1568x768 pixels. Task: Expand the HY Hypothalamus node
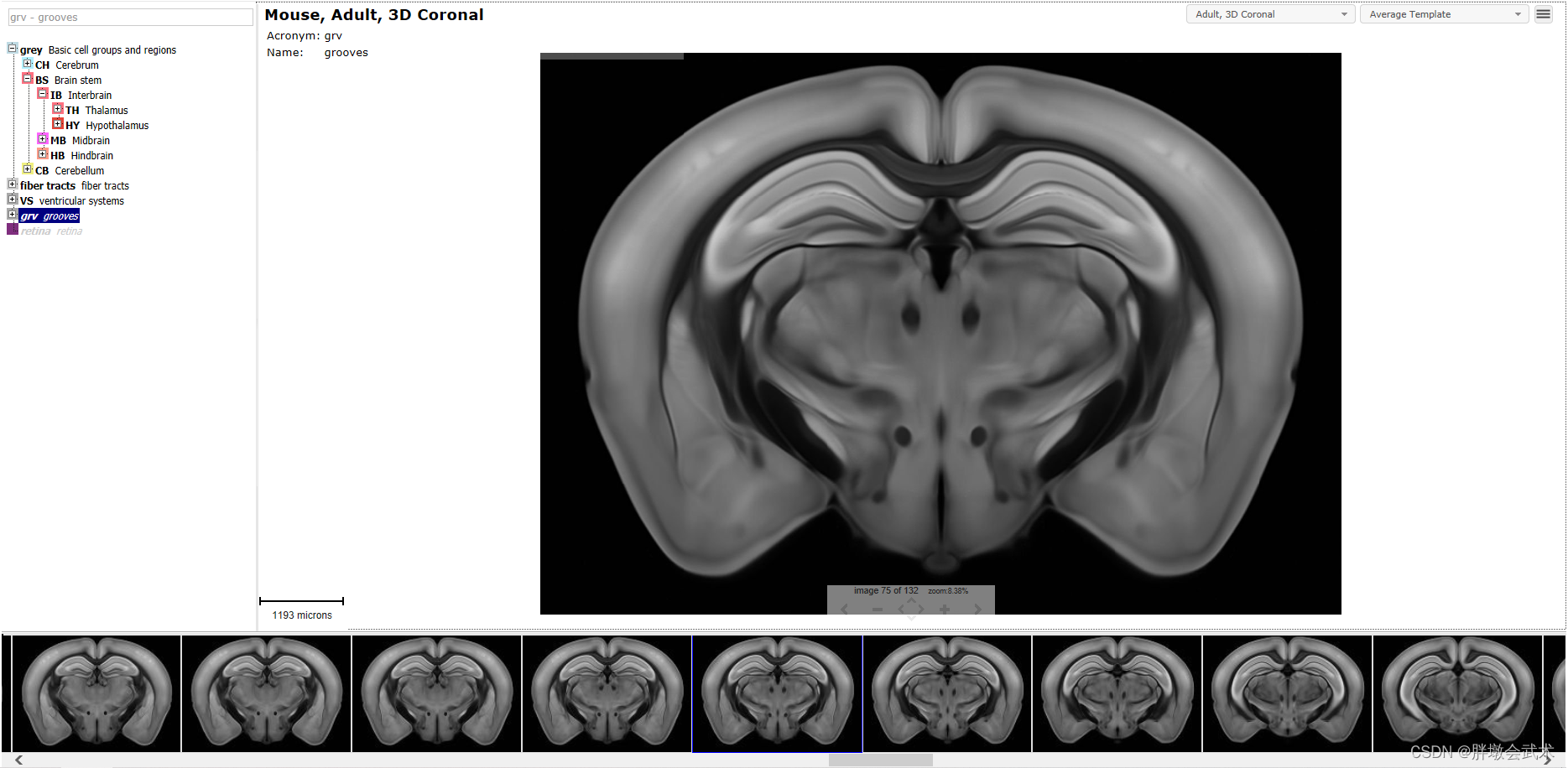point(58,124)
